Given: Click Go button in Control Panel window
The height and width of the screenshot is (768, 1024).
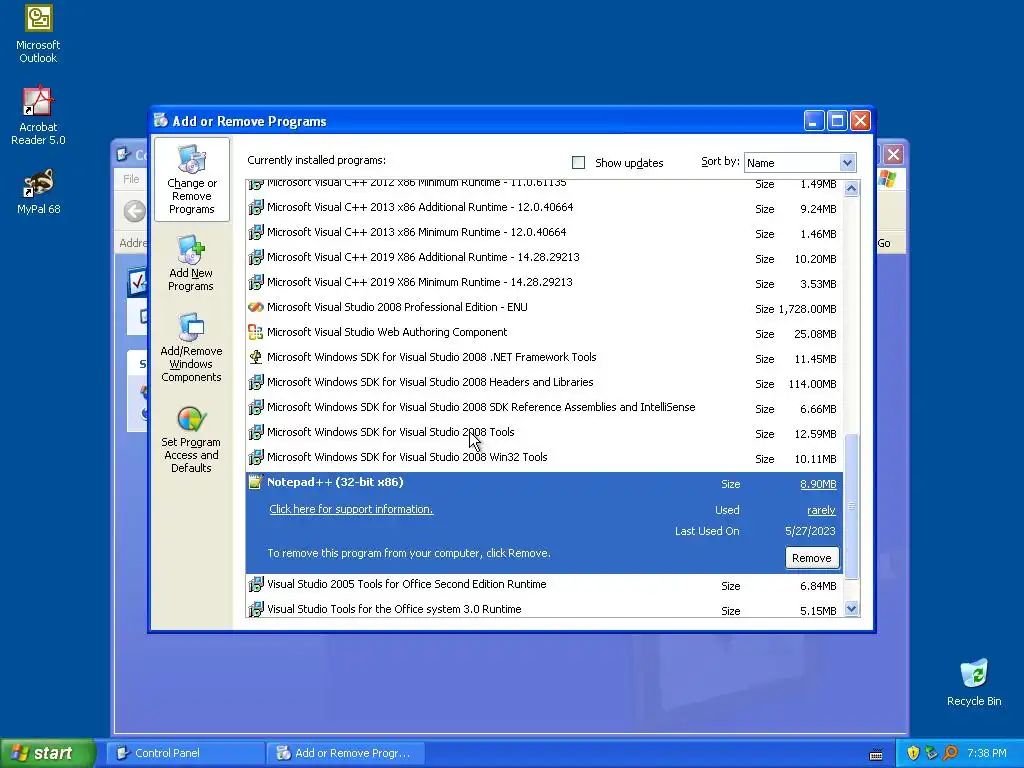Looking at the screenshot, I should coord(884,243).
